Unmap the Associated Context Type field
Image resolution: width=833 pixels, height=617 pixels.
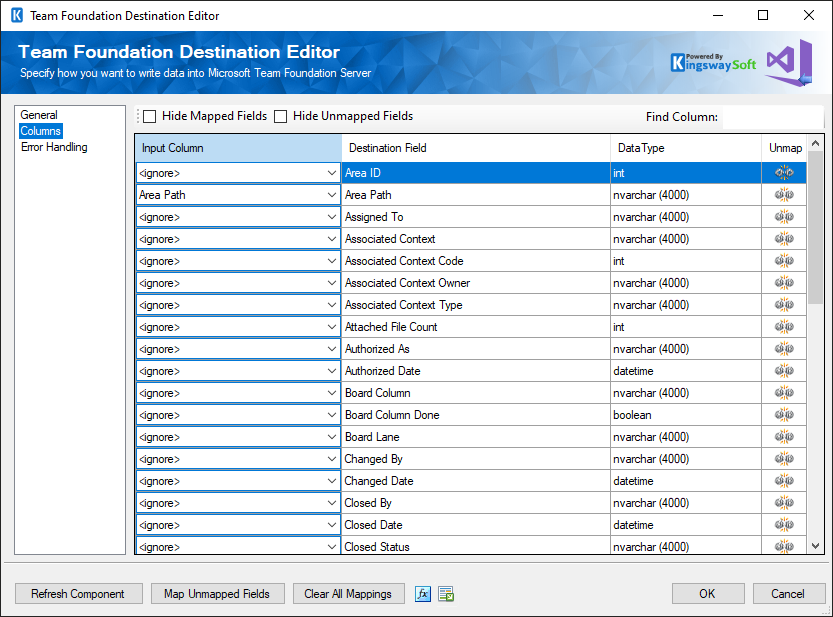coord(784,305)
